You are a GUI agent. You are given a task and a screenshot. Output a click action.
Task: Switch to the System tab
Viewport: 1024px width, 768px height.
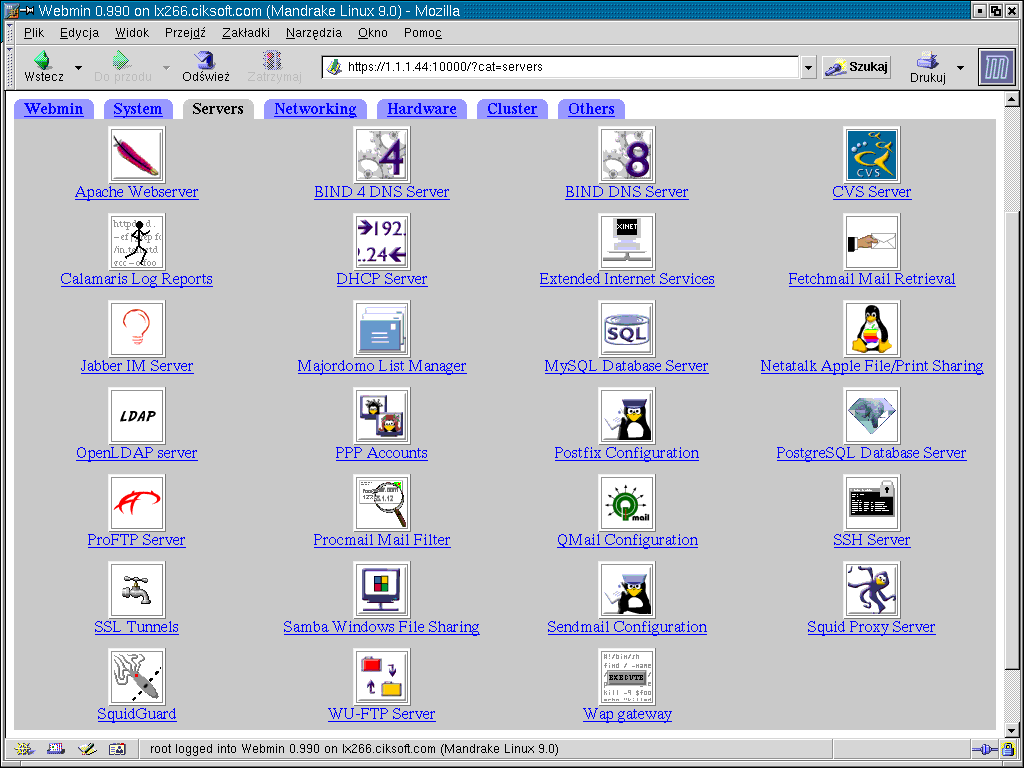[x=137, y=109]
